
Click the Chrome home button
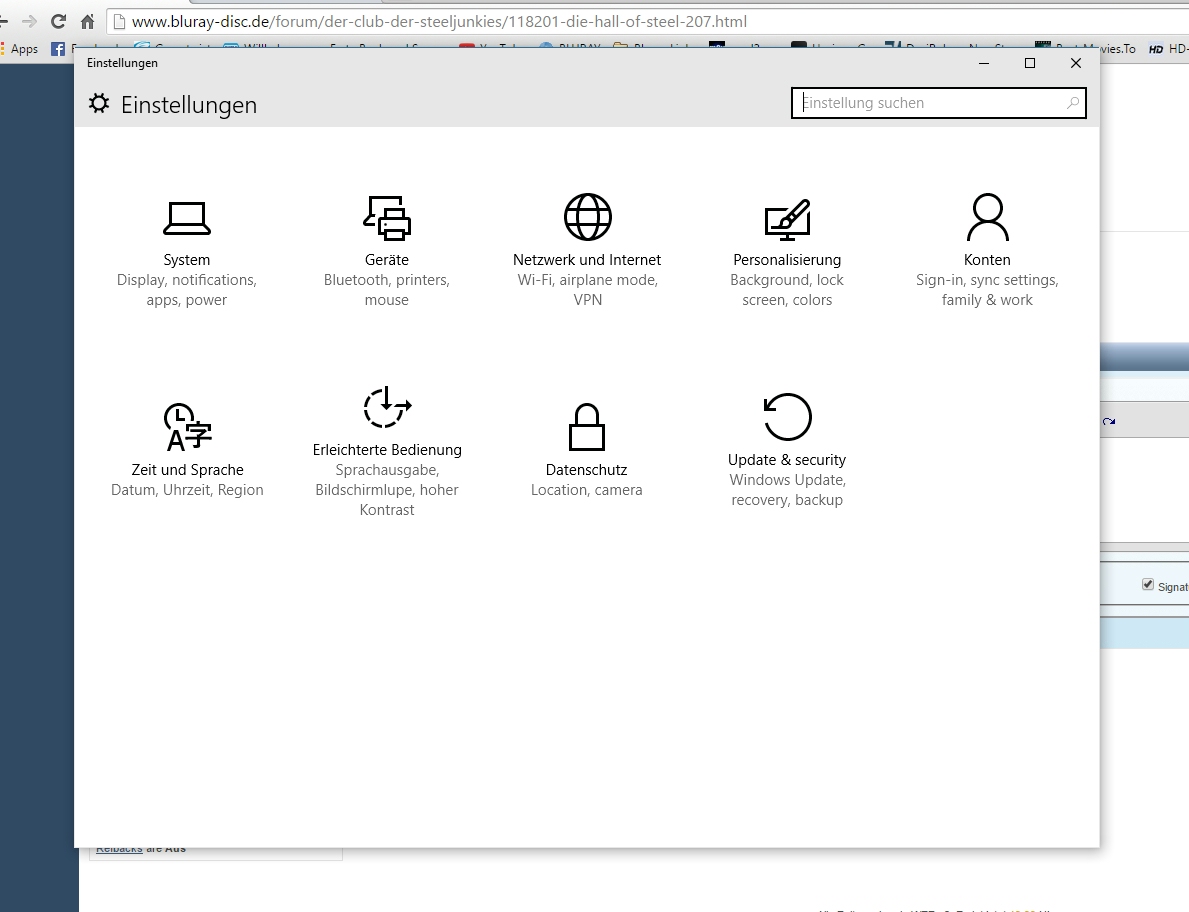point(88,21)
